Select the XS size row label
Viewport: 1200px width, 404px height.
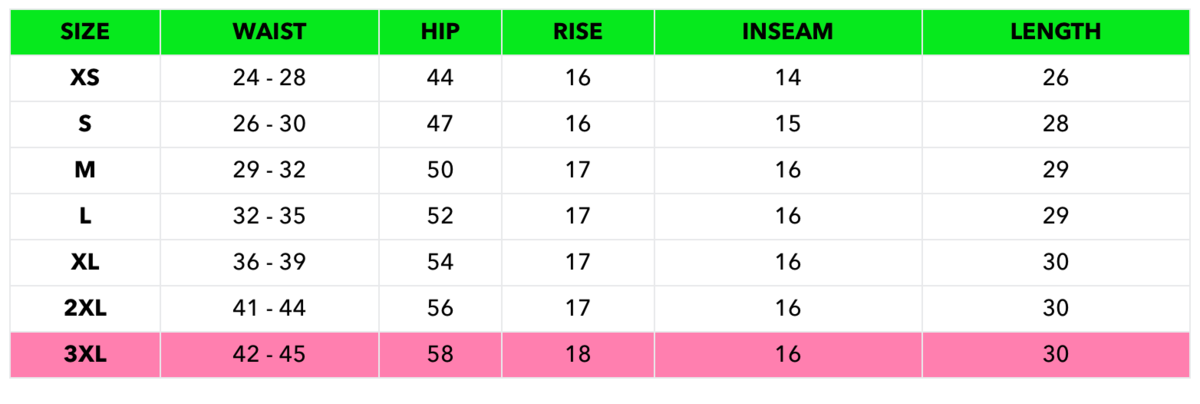[x=85, y=78]
